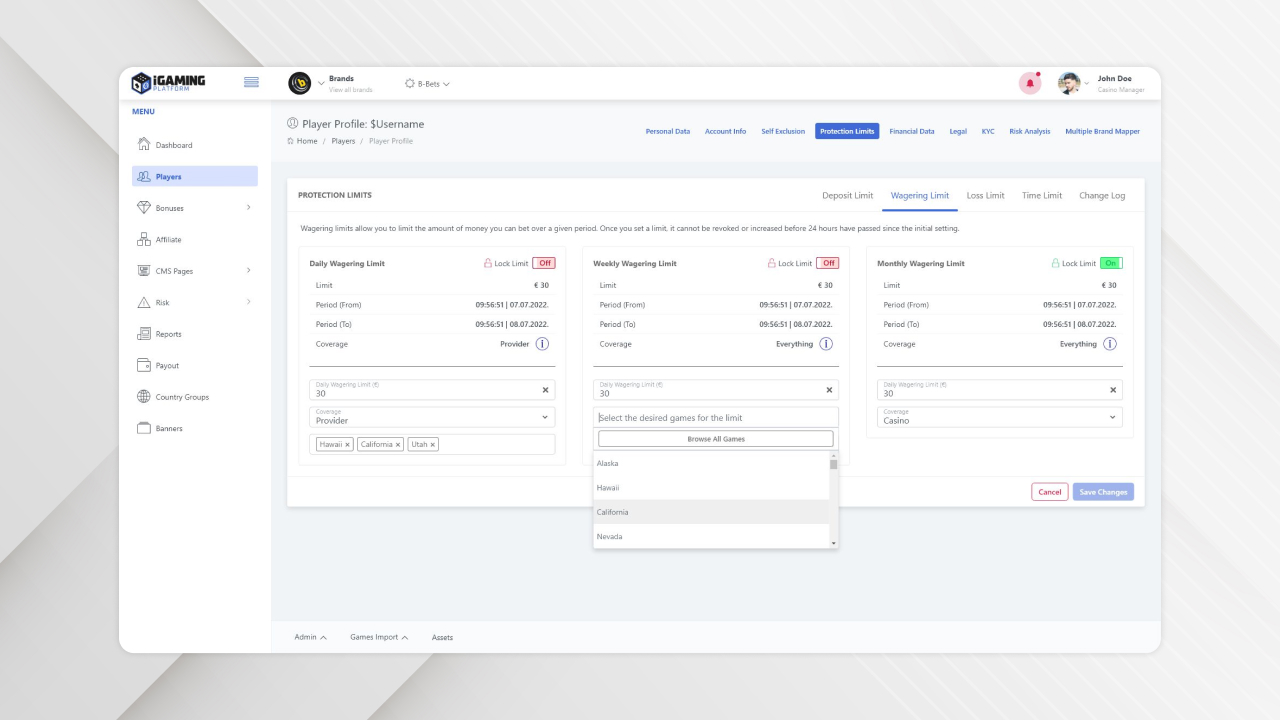Click info icon in Weekly Wagering coverage
Screen dimensions: 1280x720
(826, 344)
